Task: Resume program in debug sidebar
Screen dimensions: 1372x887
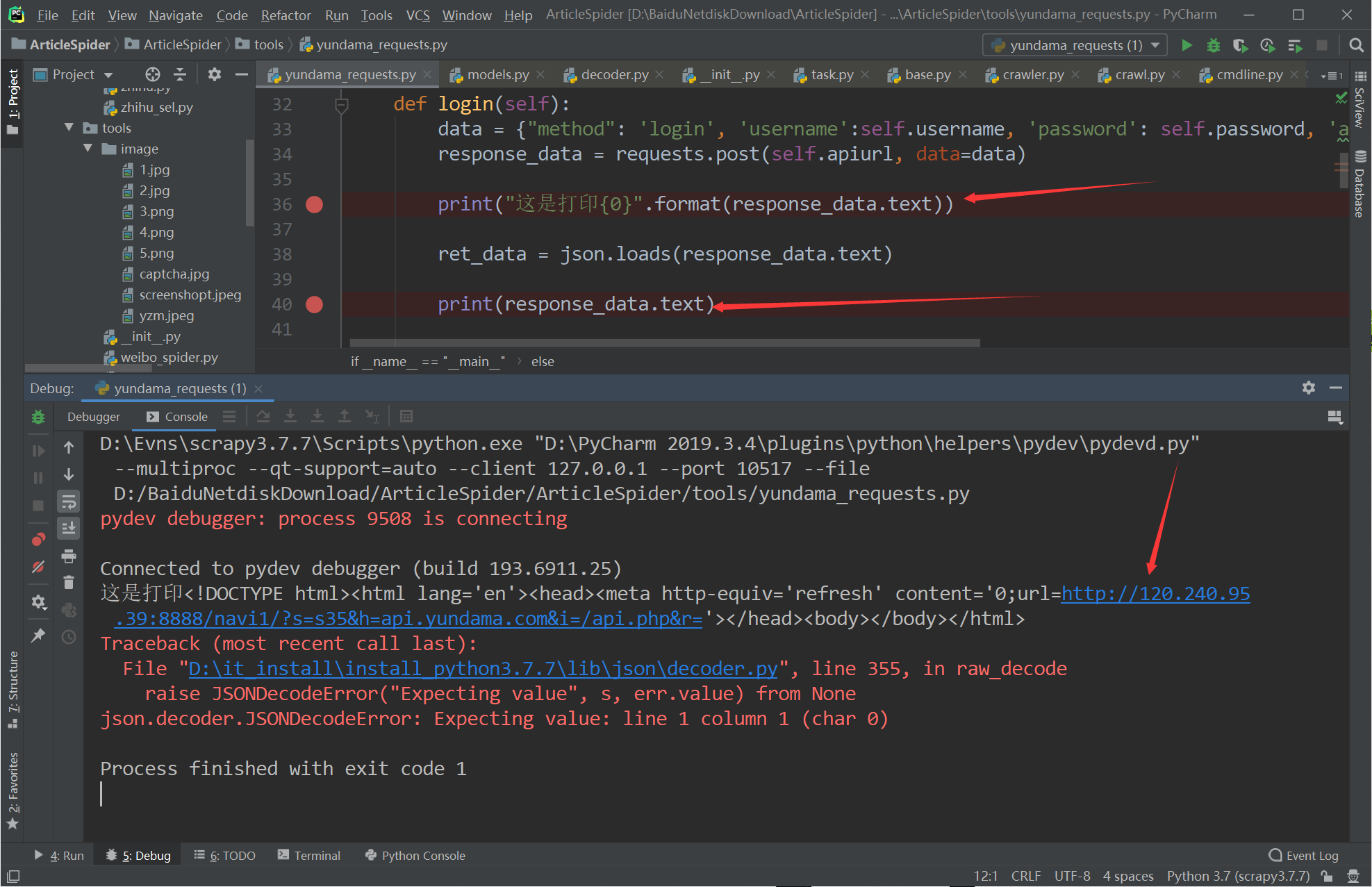Action: click(x=38, y=451)
